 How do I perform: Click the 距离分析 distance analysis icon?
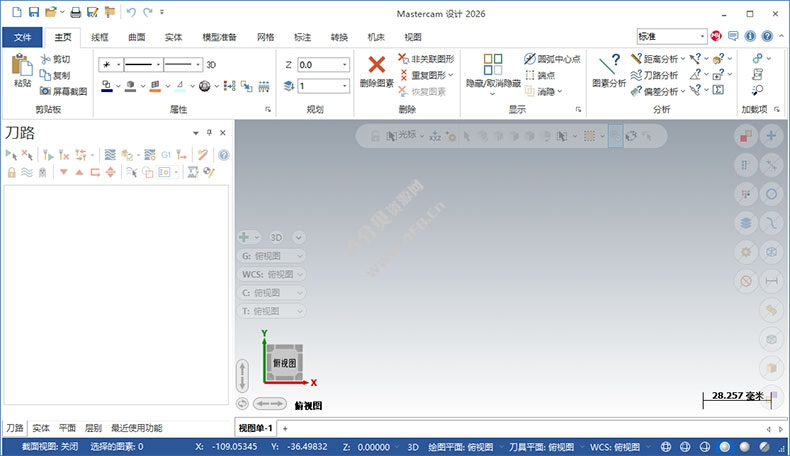coord(654,59)
